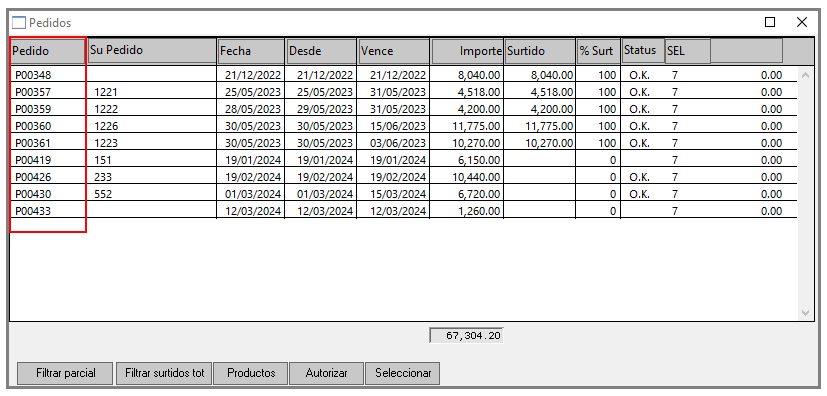The height and width of the screenshot is (396, 827).
Task: Click the % Surt column header
Action: 598,51
